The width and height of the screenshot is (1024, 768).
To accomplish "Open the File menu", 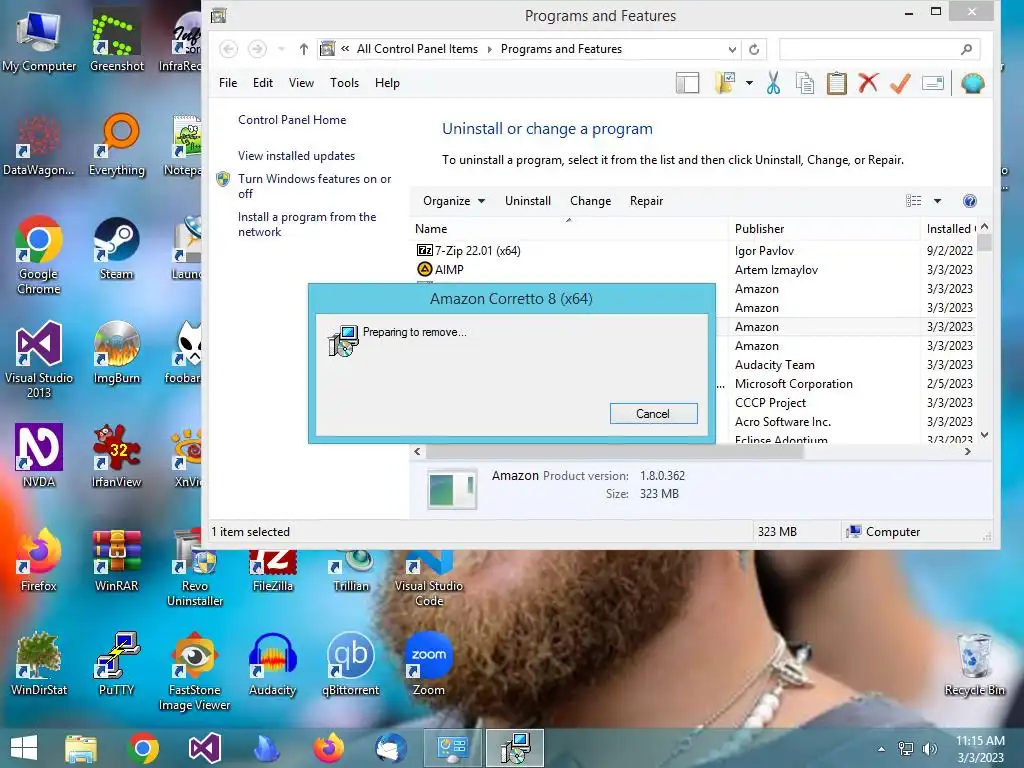I will point(228,83).
